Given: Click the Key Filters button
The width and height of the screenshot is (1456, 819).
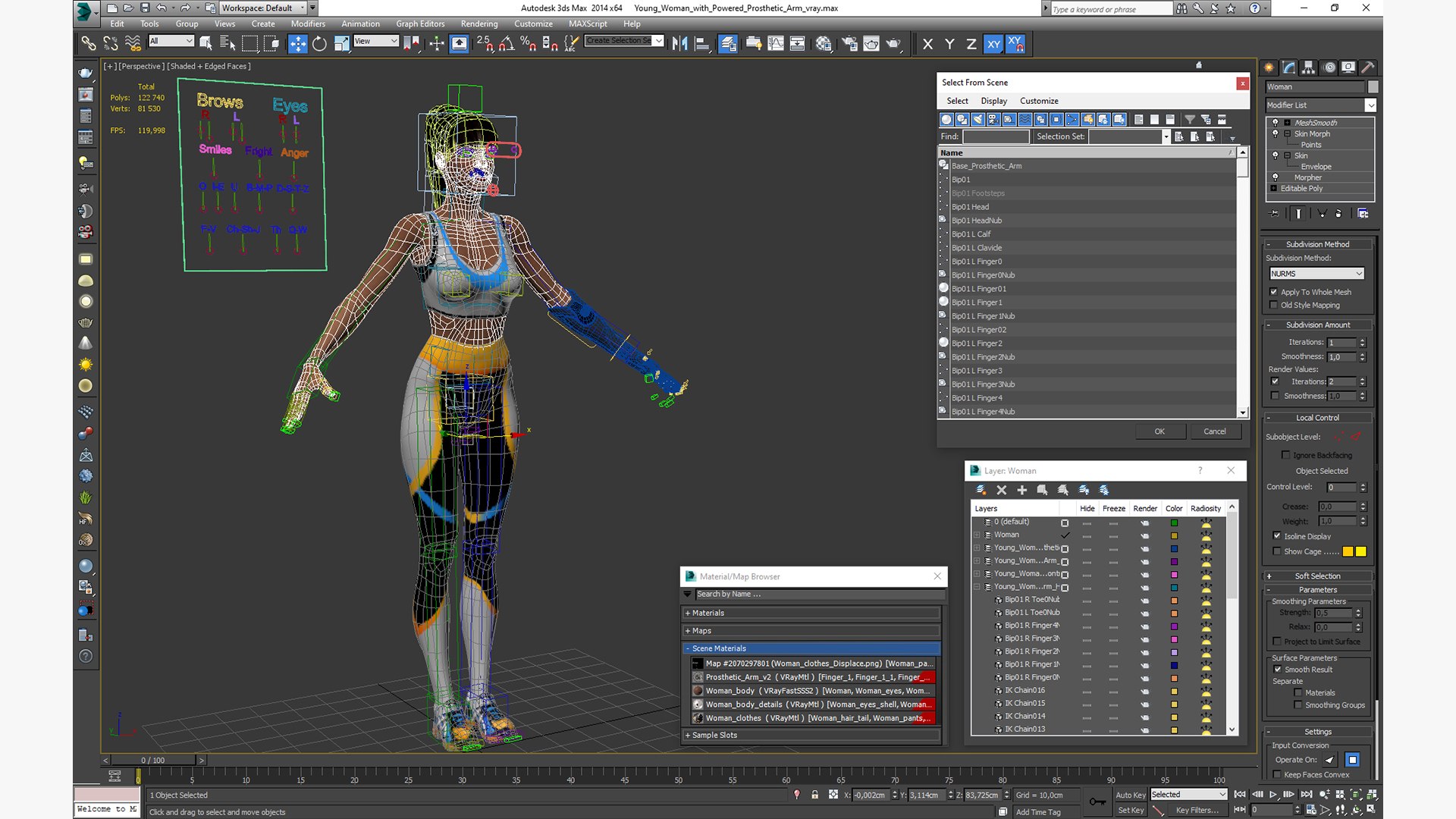Looking at the screenshot, I should pos(1197,810).
